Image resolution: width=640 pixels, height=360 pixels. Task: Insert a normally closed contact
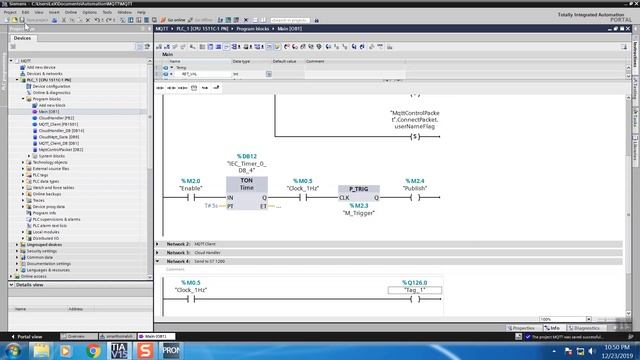(x=171, y=88)
